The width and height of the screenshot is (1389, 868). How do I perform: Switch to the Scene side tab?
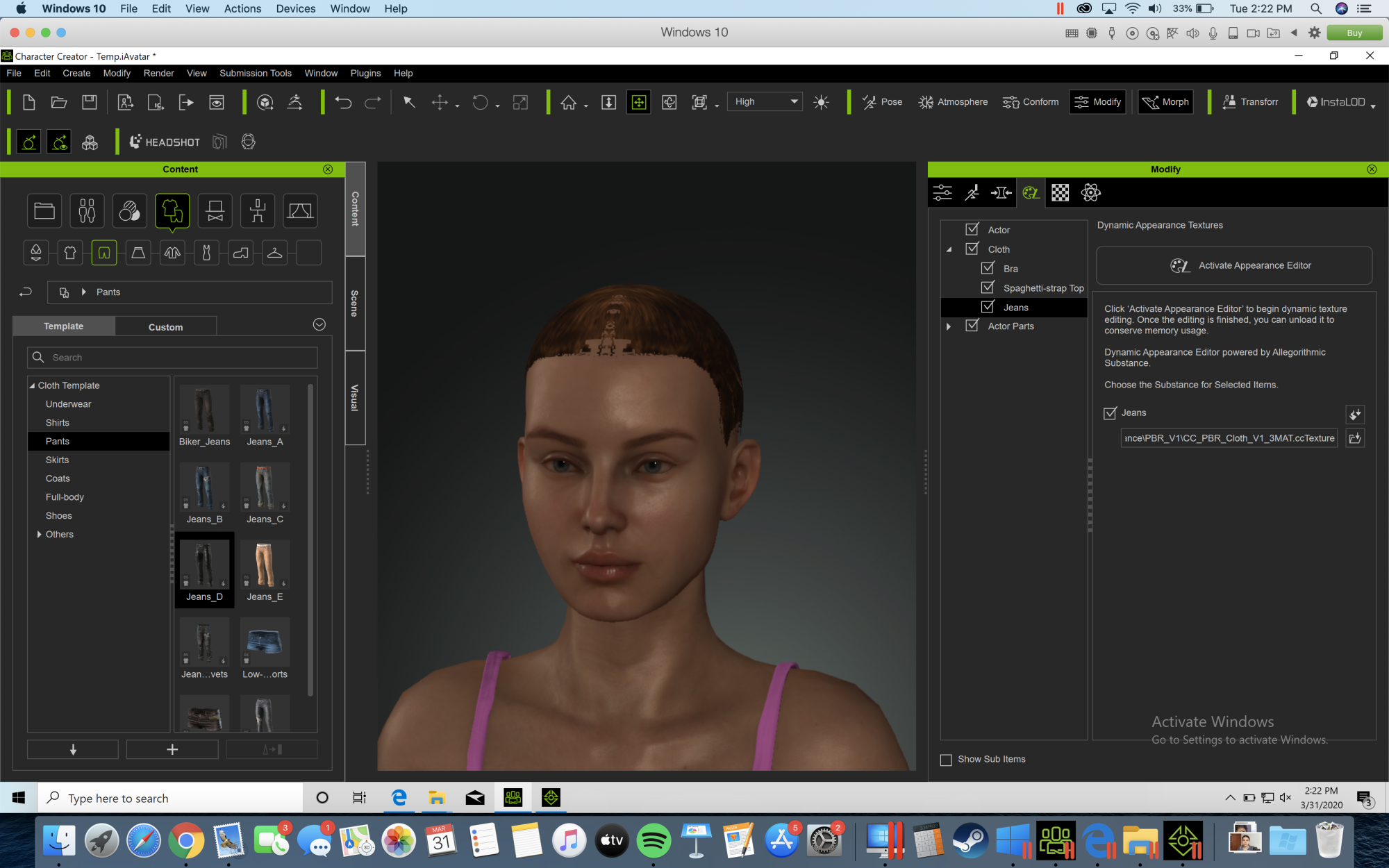coord(355,303)
